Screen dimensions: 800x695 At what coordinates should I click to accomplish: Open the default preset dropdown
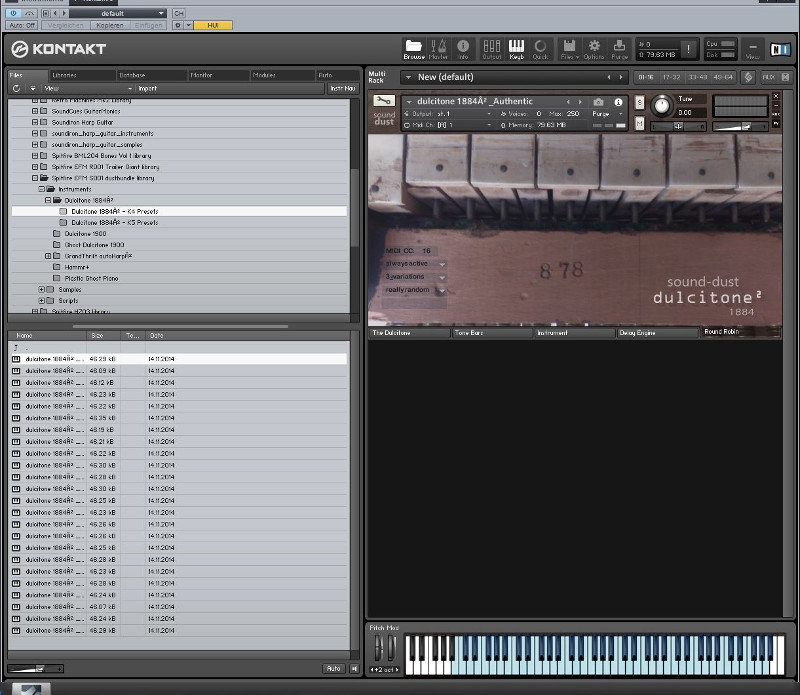pos(117,13)
